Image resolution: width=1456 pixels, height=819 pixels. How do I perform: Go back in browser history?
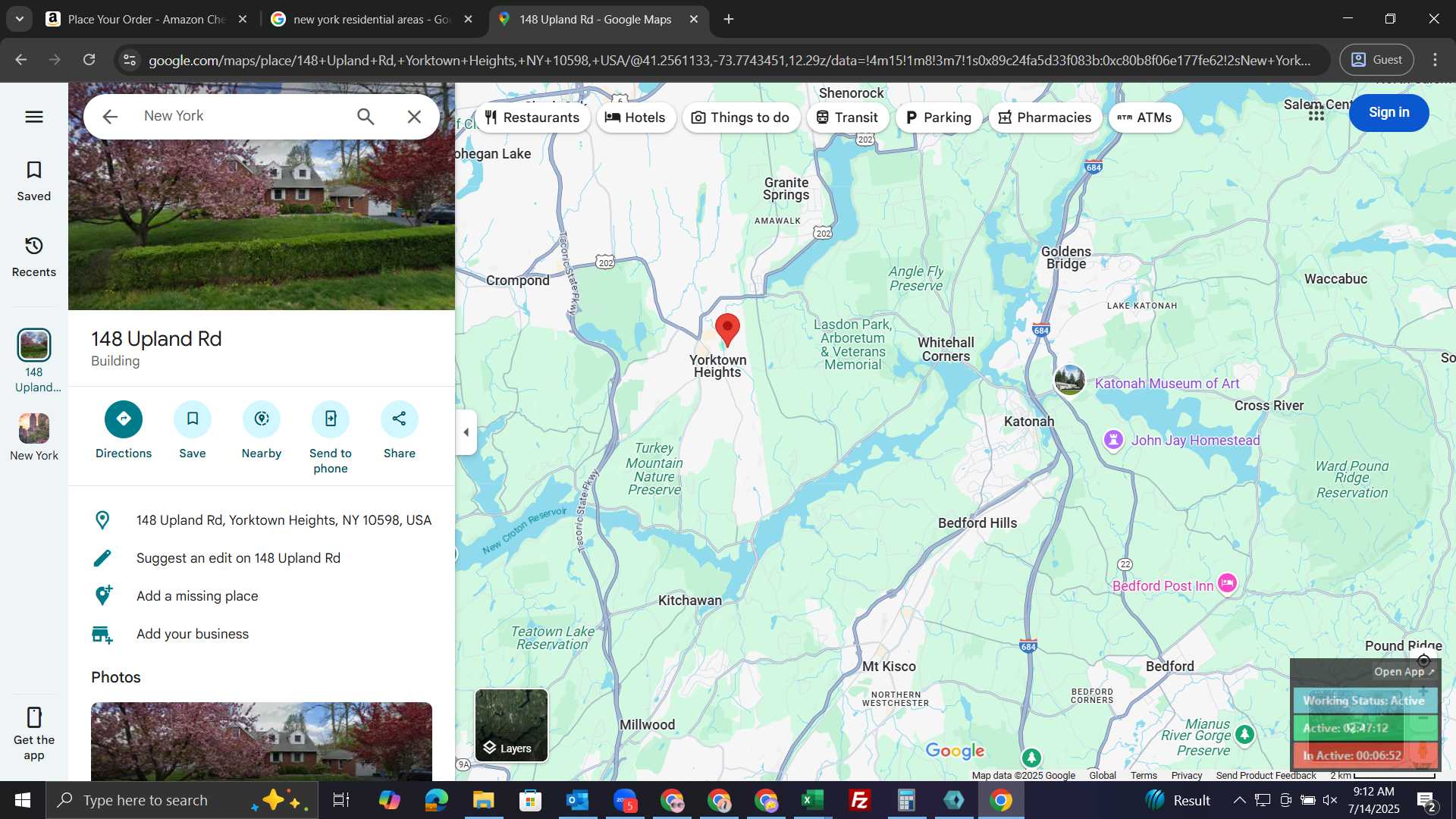(x=21, y=60)
